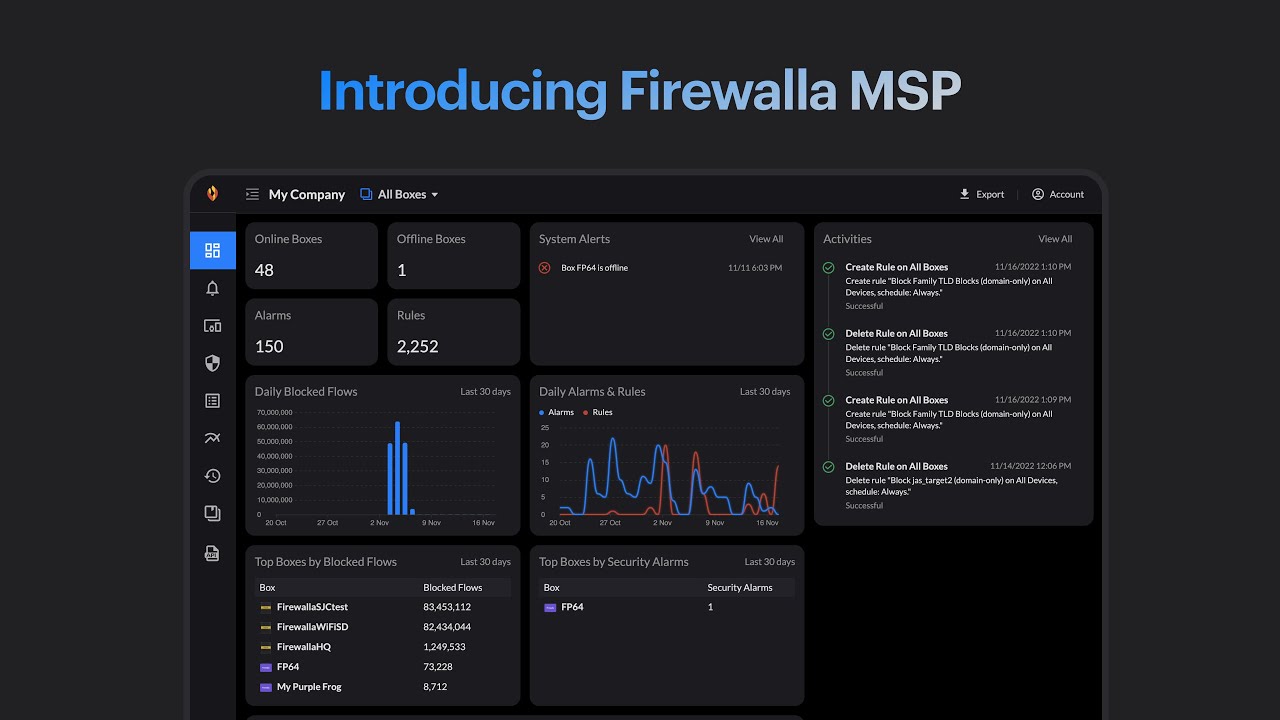Open the Online Boxes card

(x=312, y=256)
